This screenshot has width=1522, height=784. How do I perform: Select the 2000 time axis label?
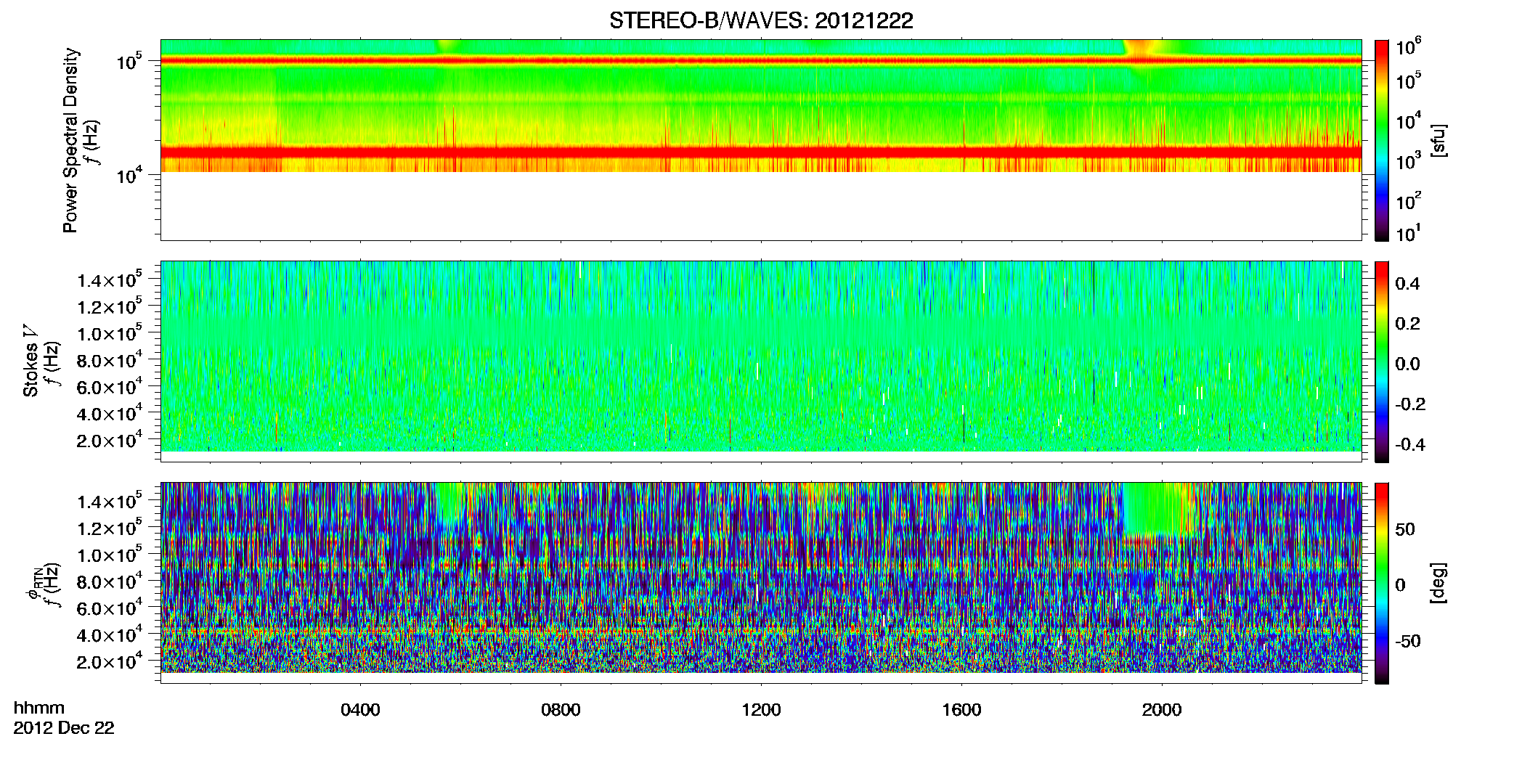point(1162,709)
